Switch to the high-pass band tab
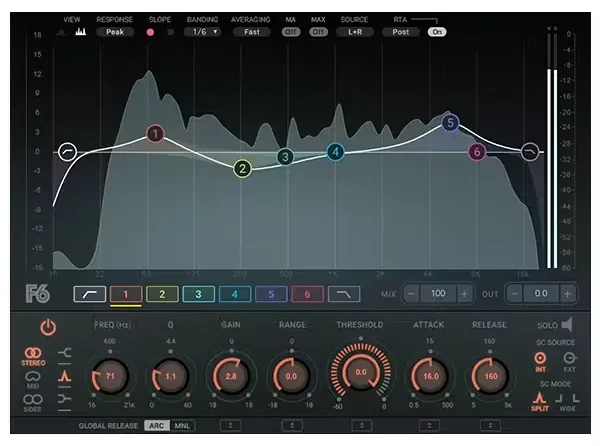 pyautogui.click(x=90, y=294)
